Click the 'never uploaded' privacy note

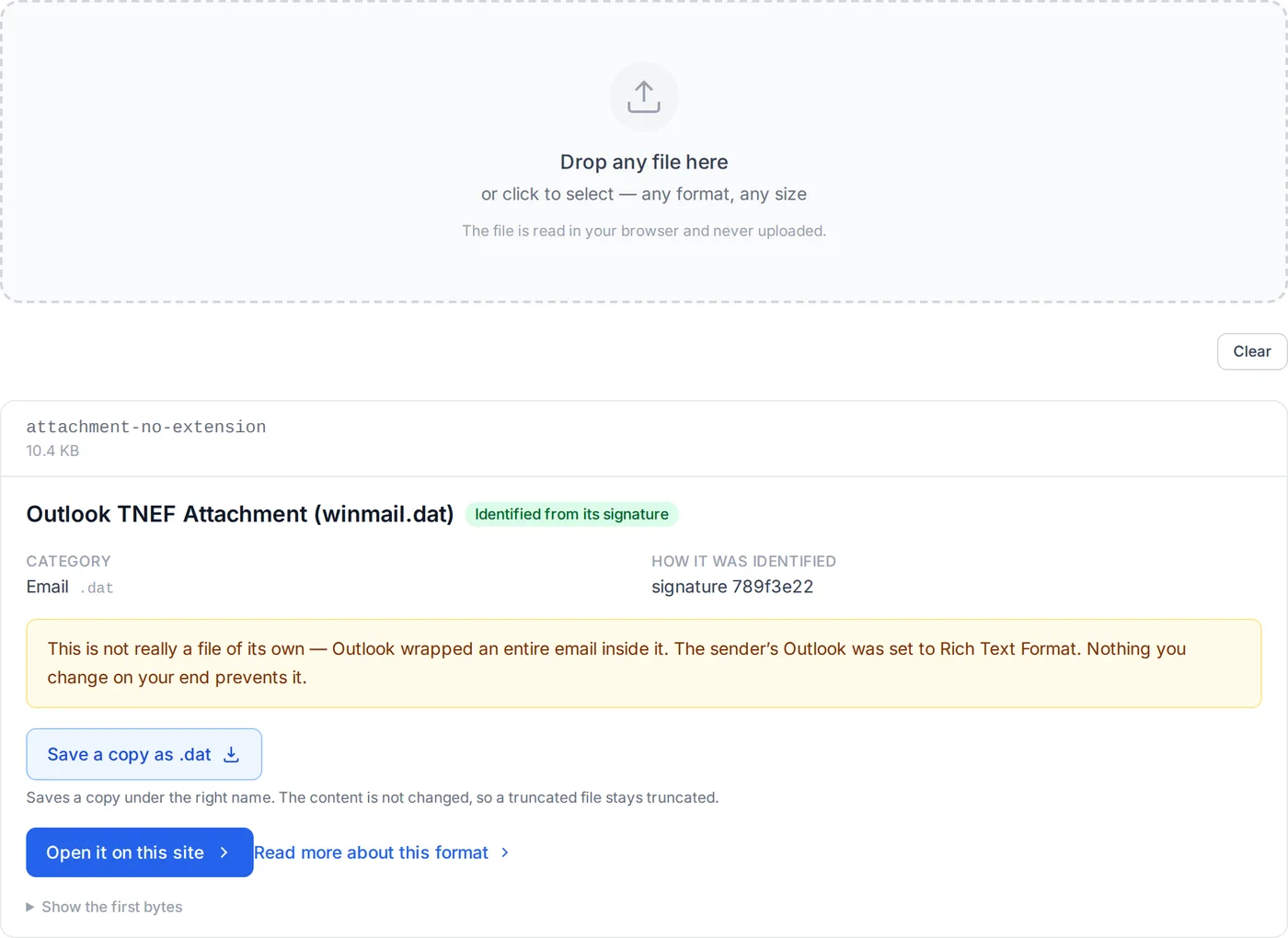(x=644, y=231)
